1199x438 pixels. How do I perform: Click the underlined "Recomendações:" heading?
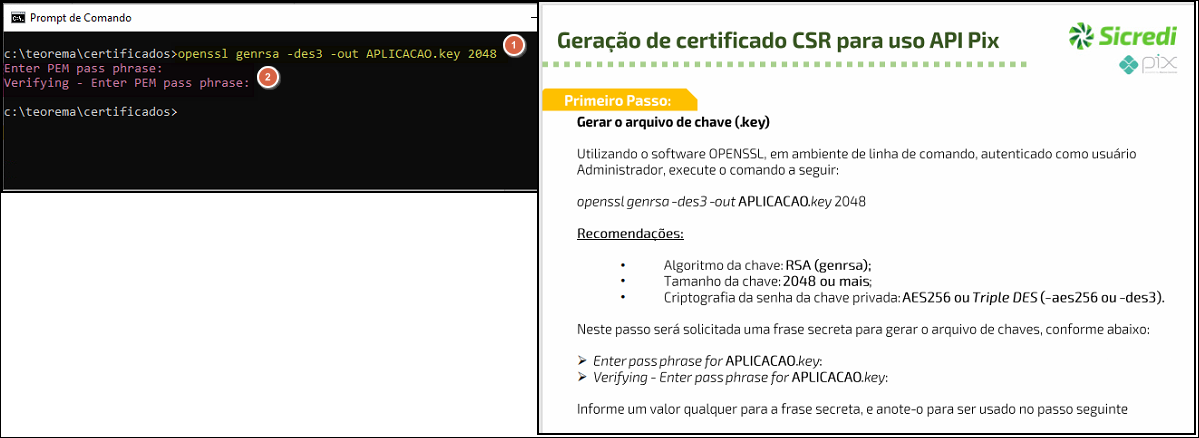click(x=630, y=232)
